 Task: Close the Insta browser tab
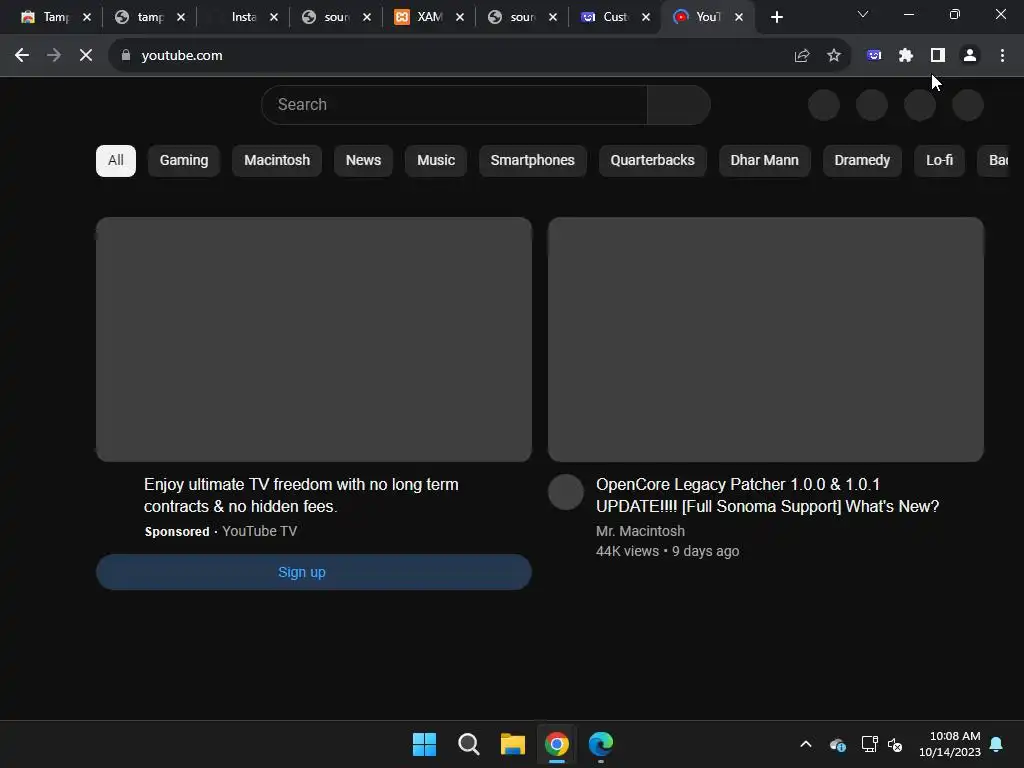click(x=274, y=18)
